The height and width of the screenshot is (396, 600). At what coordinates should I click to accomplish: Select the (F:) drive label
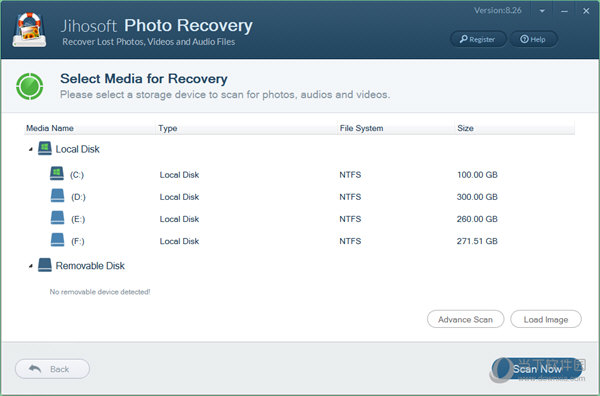[78, 241]
